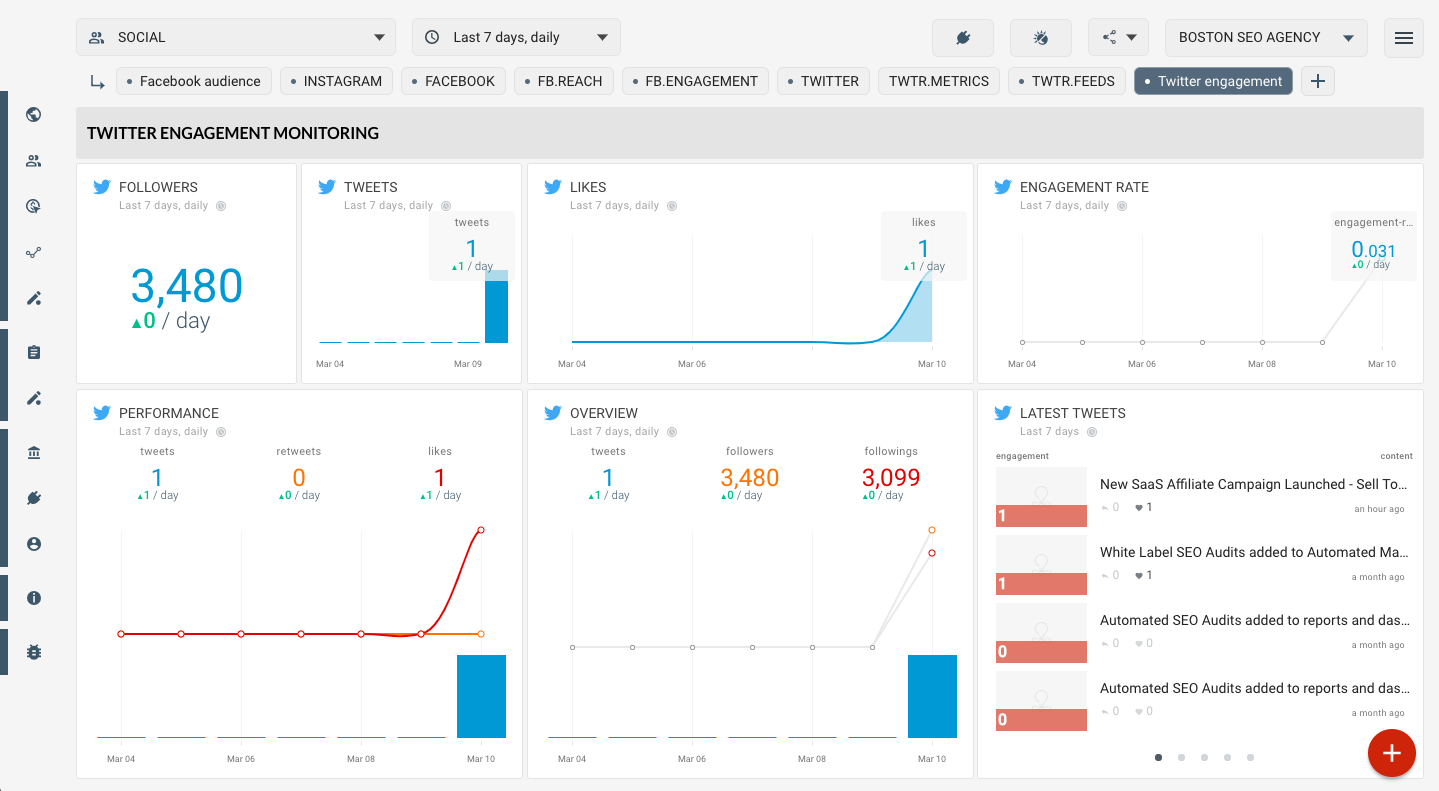Open the New SaaS Affiliate Campaign tweet
This screenshot has width=1439, height=791.
pyautogui.click(x=1254, y=484)
